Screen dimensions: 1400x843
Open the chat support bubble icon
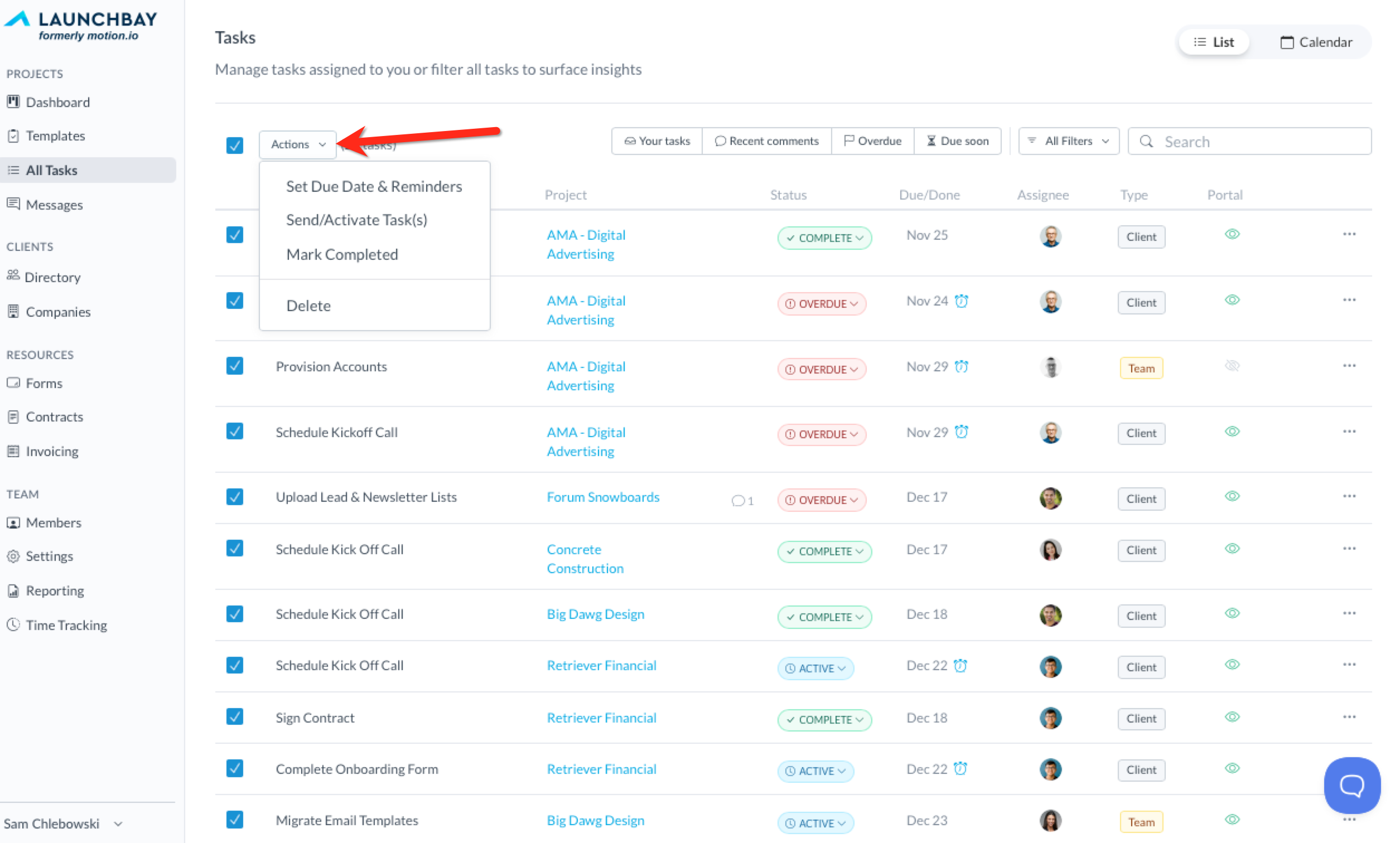tap(1351, 786)
